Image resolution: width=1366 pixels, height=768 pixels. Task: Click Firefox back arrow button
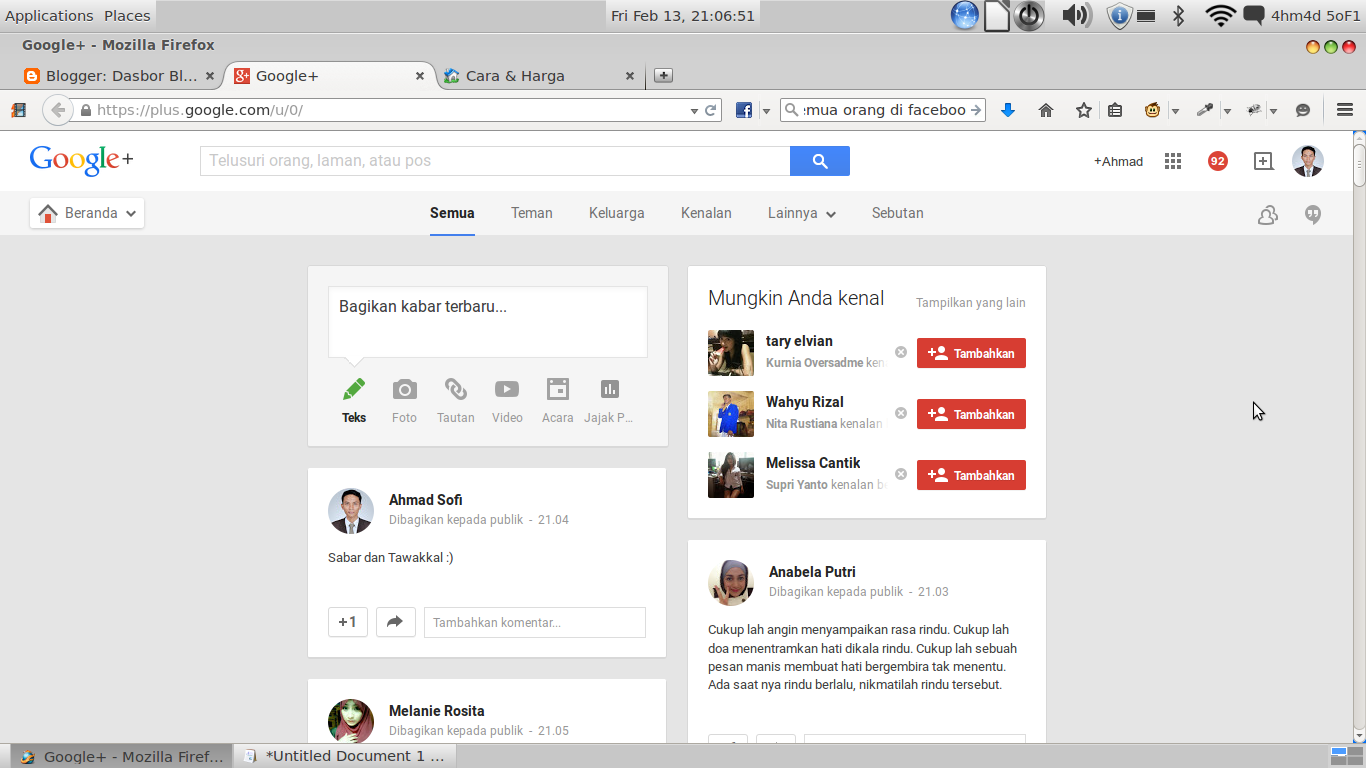coord(57,110)
